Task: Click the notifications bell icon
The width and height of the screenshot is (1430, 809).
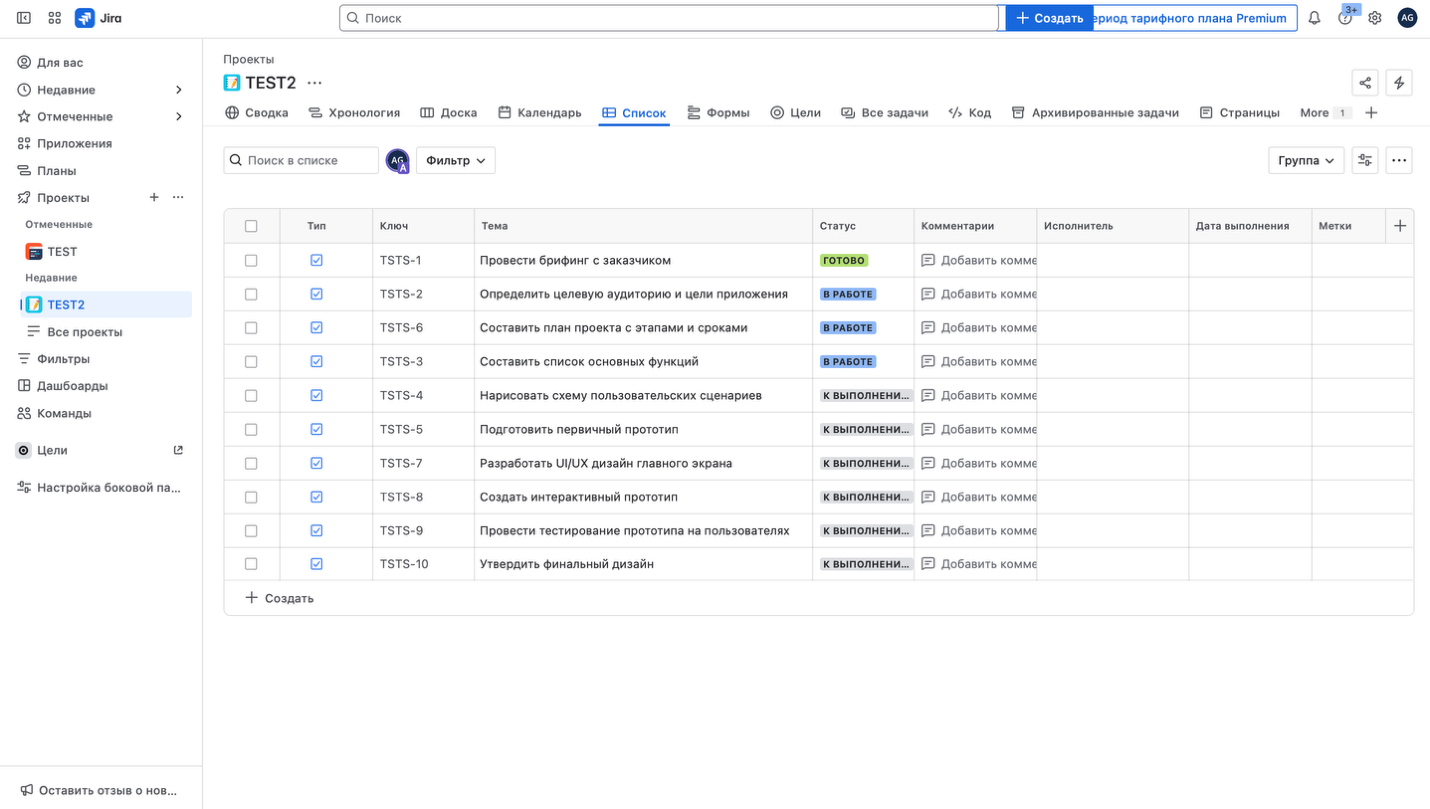Action: tap(1314, 18)
